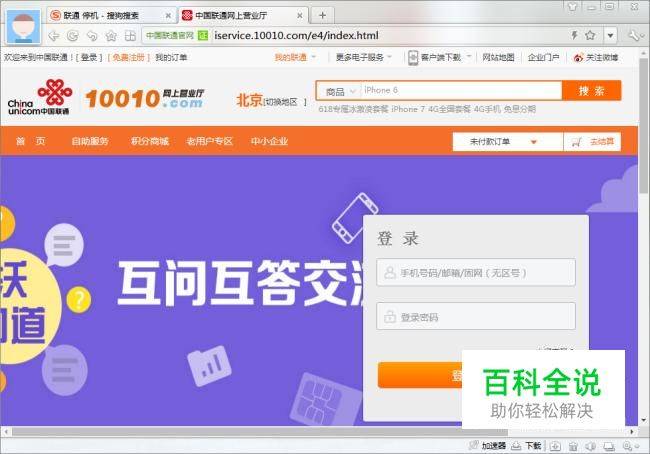Open the tabs grid view icon
Image resolution: width=650 pixels, height=454 pixels.
point(130,36)
